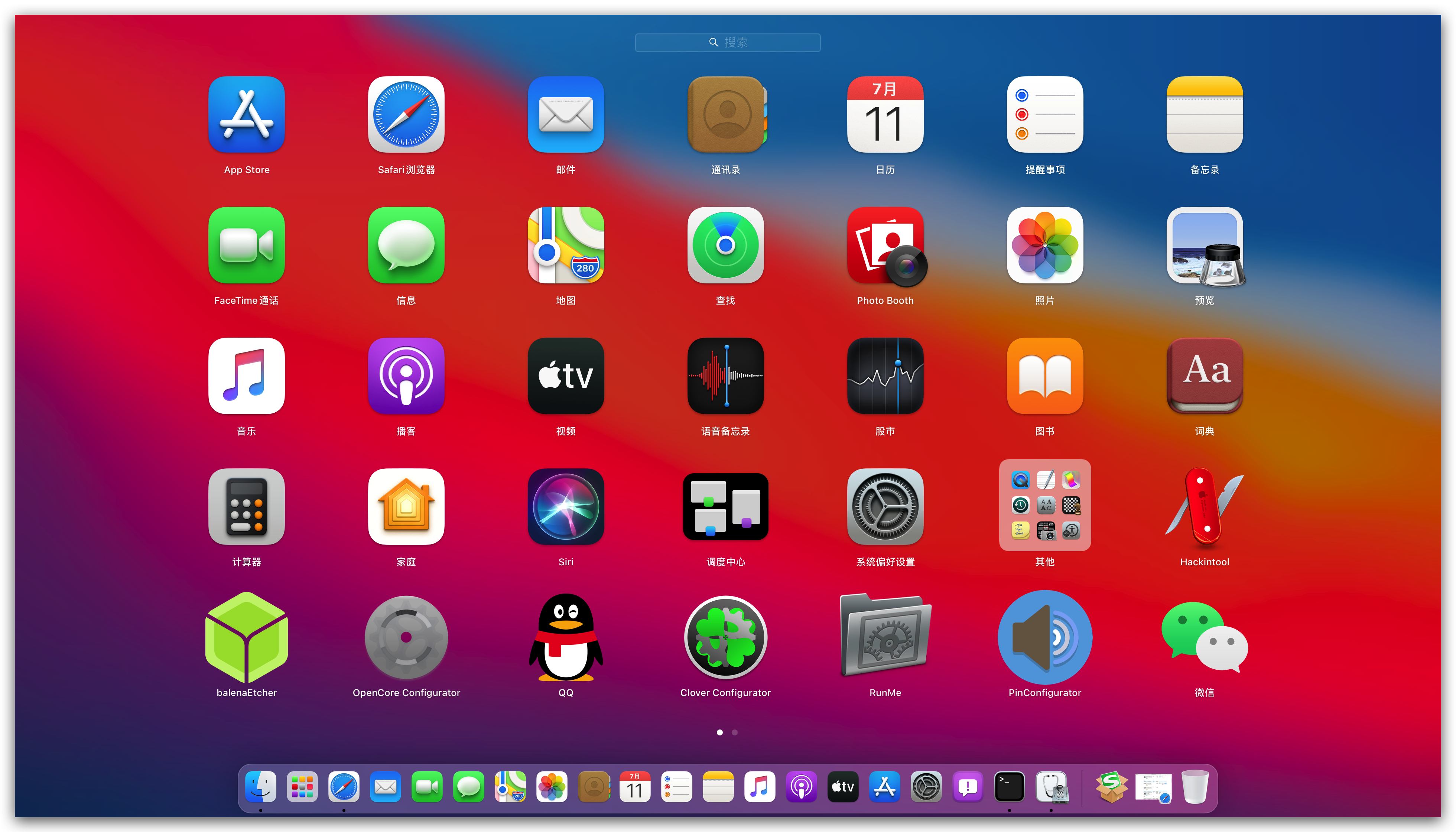Open the 词典 Dictionary app
This screenshot has width=1456, height=832.
tap(1204, 376)
